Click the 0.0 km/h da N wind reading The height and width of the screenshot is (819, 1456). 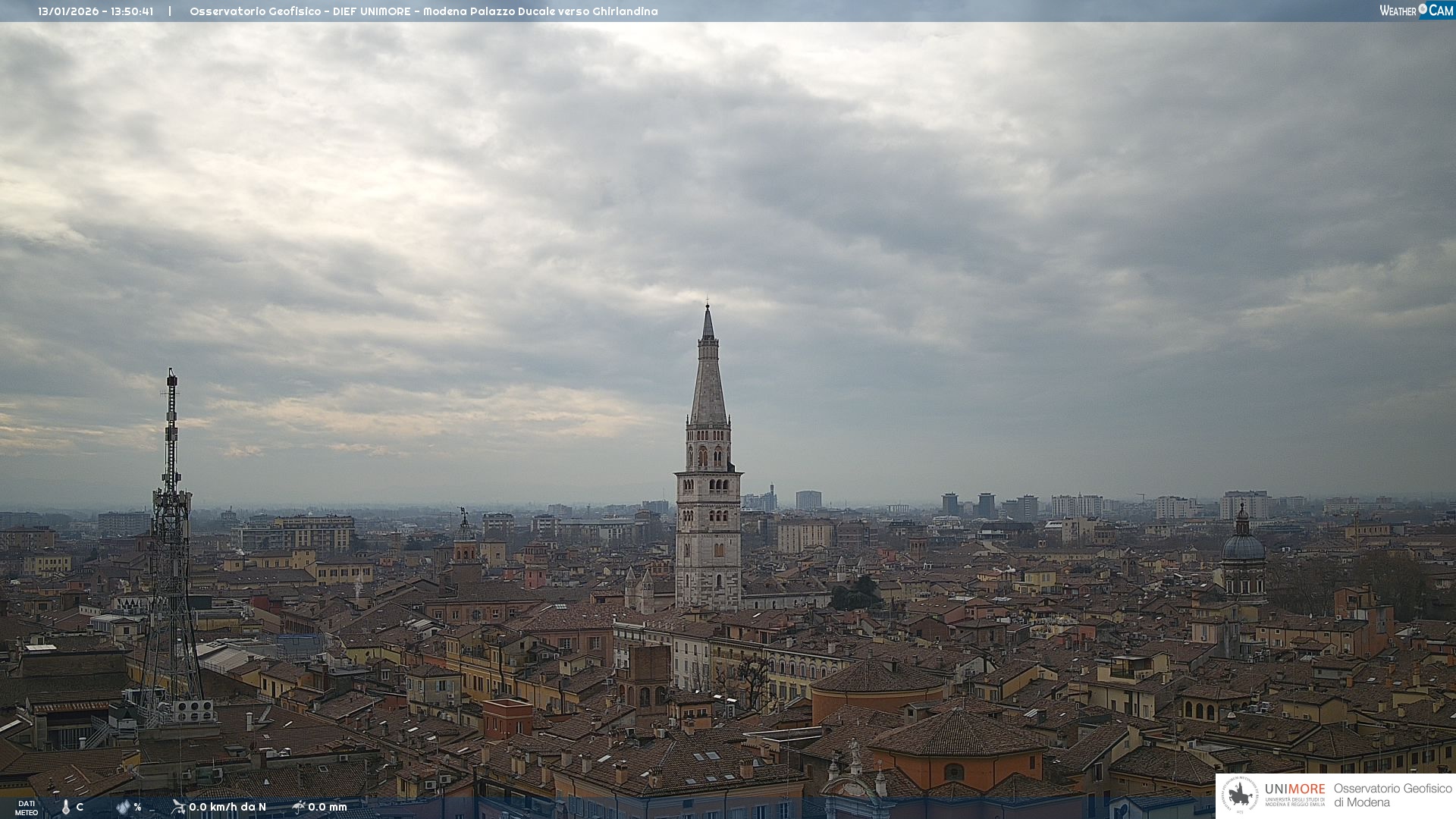click(x=227, y=807)
